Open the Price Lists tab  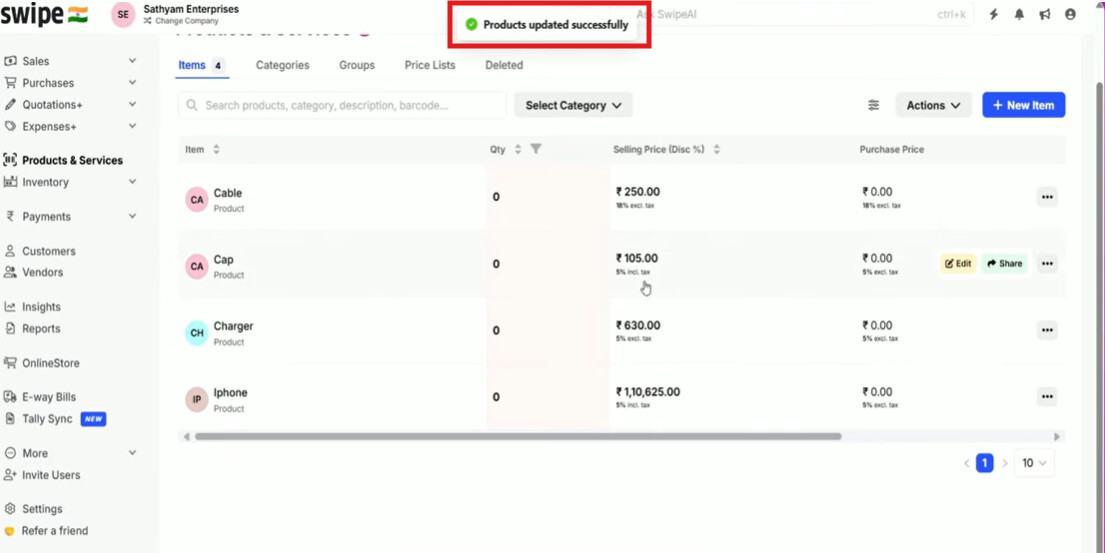pyautogui.click(x=430, y=65)
